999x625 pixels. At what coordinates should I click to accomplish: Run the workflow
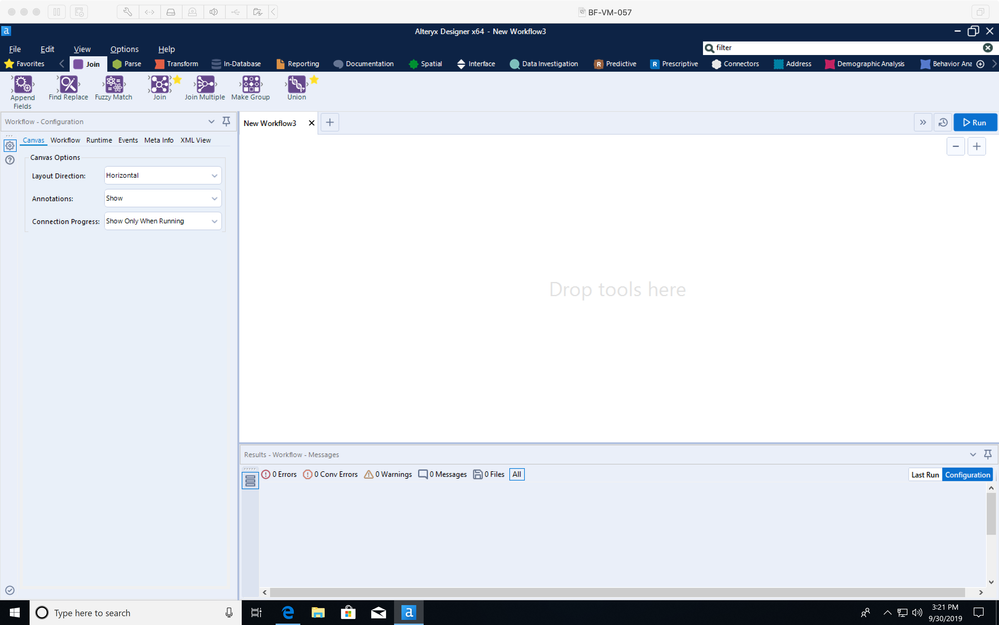click(975, 122)
